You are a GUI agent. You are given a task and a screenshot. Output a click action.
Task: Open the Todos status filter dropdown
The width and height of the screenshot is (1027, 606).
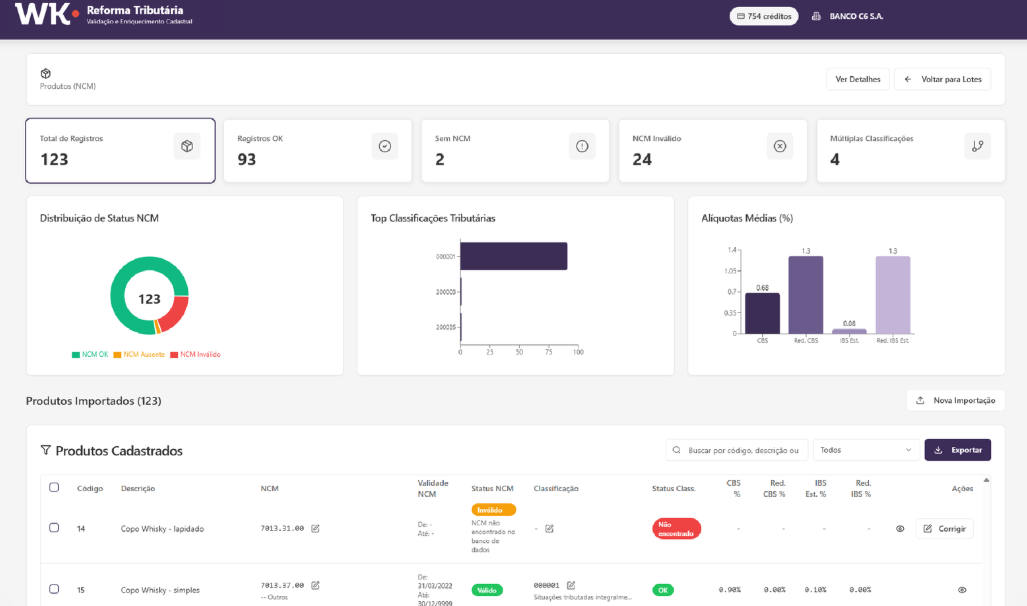pyautogui.click(x=866, y=450)
